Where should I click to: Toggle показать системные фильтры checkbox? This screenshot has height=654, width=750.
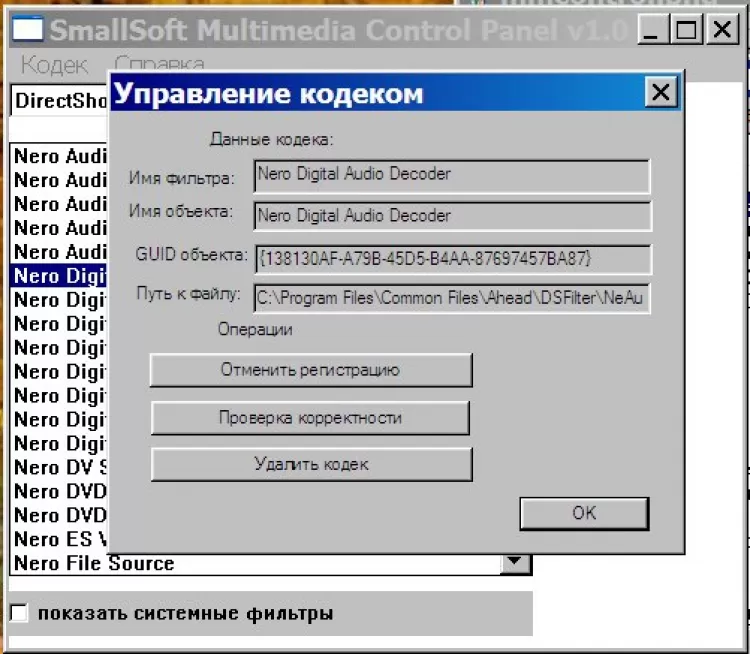(x=19, y=613)
